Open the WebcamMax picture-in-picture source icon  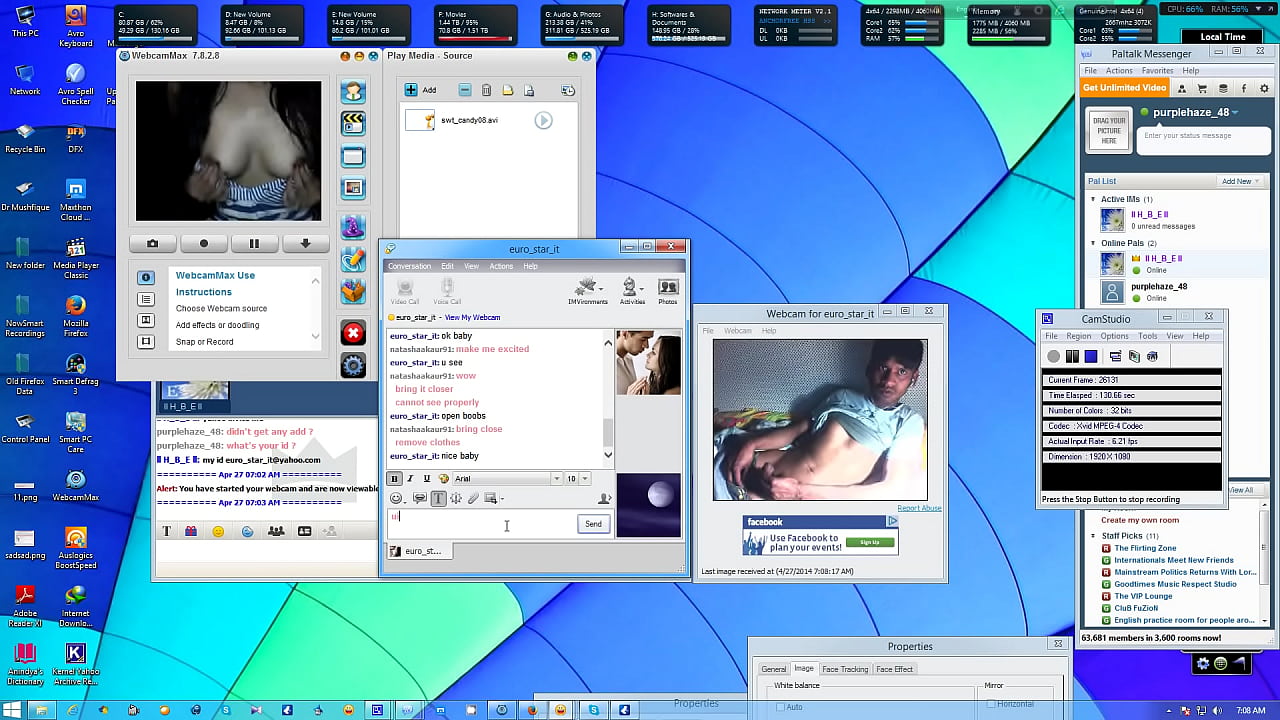353,187
